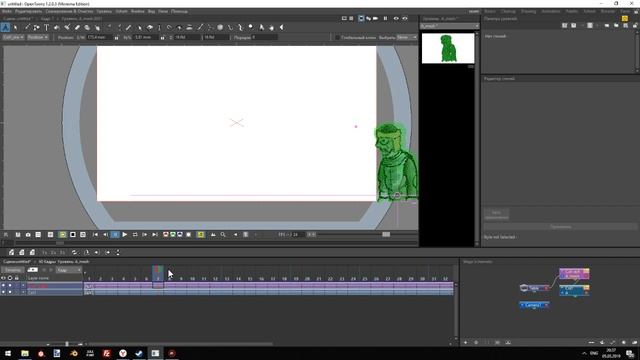Image resolution: width=640 pixels, height=360 pixels.
Task: Click frame 20 on timeline ruler
Action: pos(307,279)
